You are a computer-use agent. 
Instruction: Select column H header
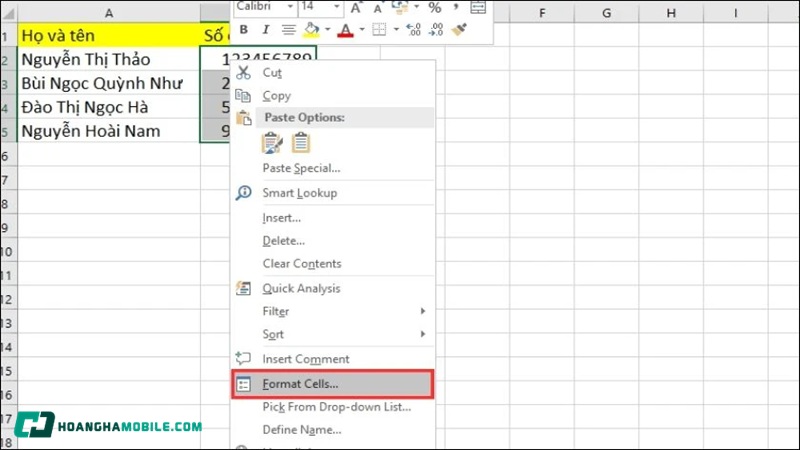[x=671, y=13]
